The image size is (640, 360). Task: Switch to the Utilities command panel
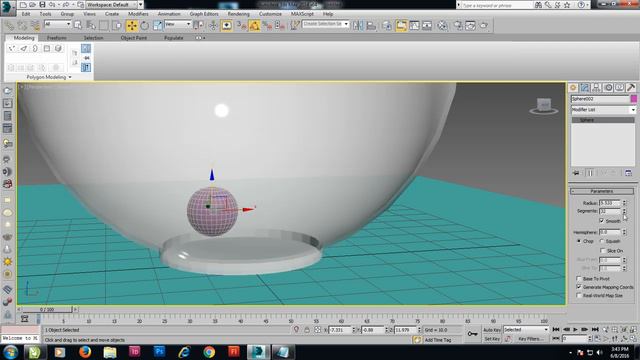point(631,88)
